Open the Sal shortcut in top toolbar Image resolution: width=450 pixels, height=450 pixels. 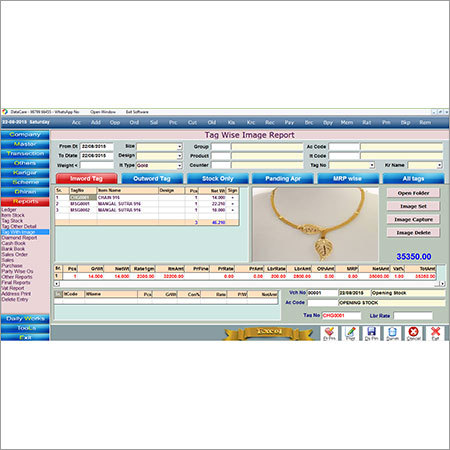(154, 122)
